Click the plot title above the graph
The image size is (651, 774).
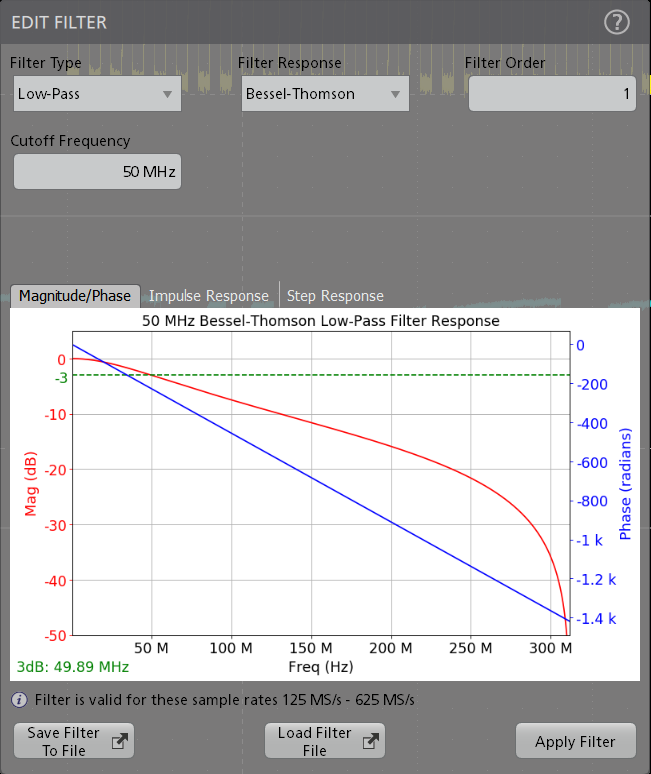[x=320, y=321]
